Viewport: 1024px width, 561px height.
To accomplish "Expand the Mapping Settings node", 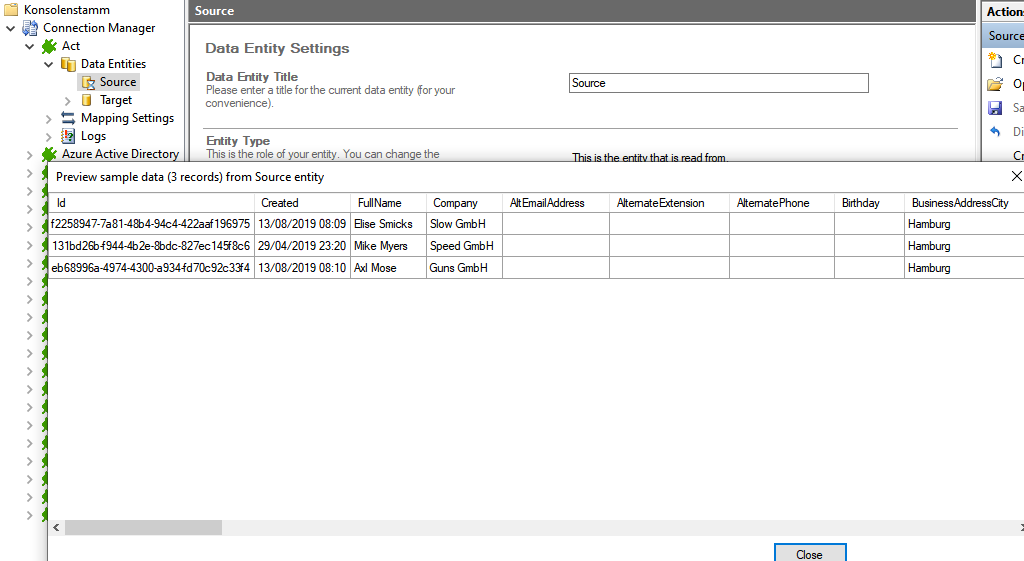I will (x=49, y=118).
